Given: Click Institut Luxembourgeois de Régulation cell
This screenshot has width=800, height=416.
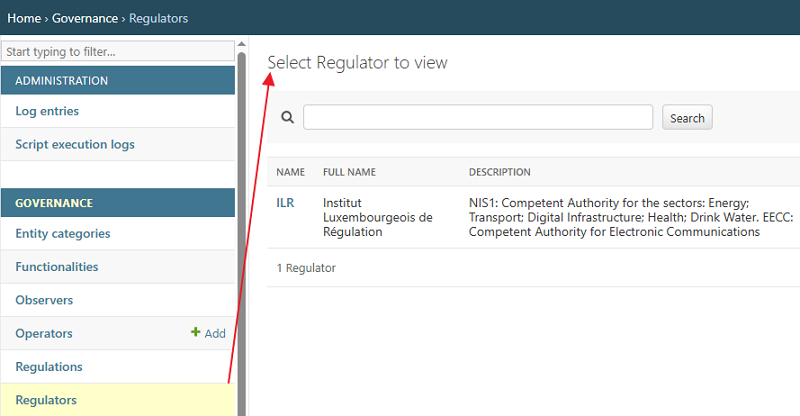Looking at the screenshot, I should click(378, 217).
